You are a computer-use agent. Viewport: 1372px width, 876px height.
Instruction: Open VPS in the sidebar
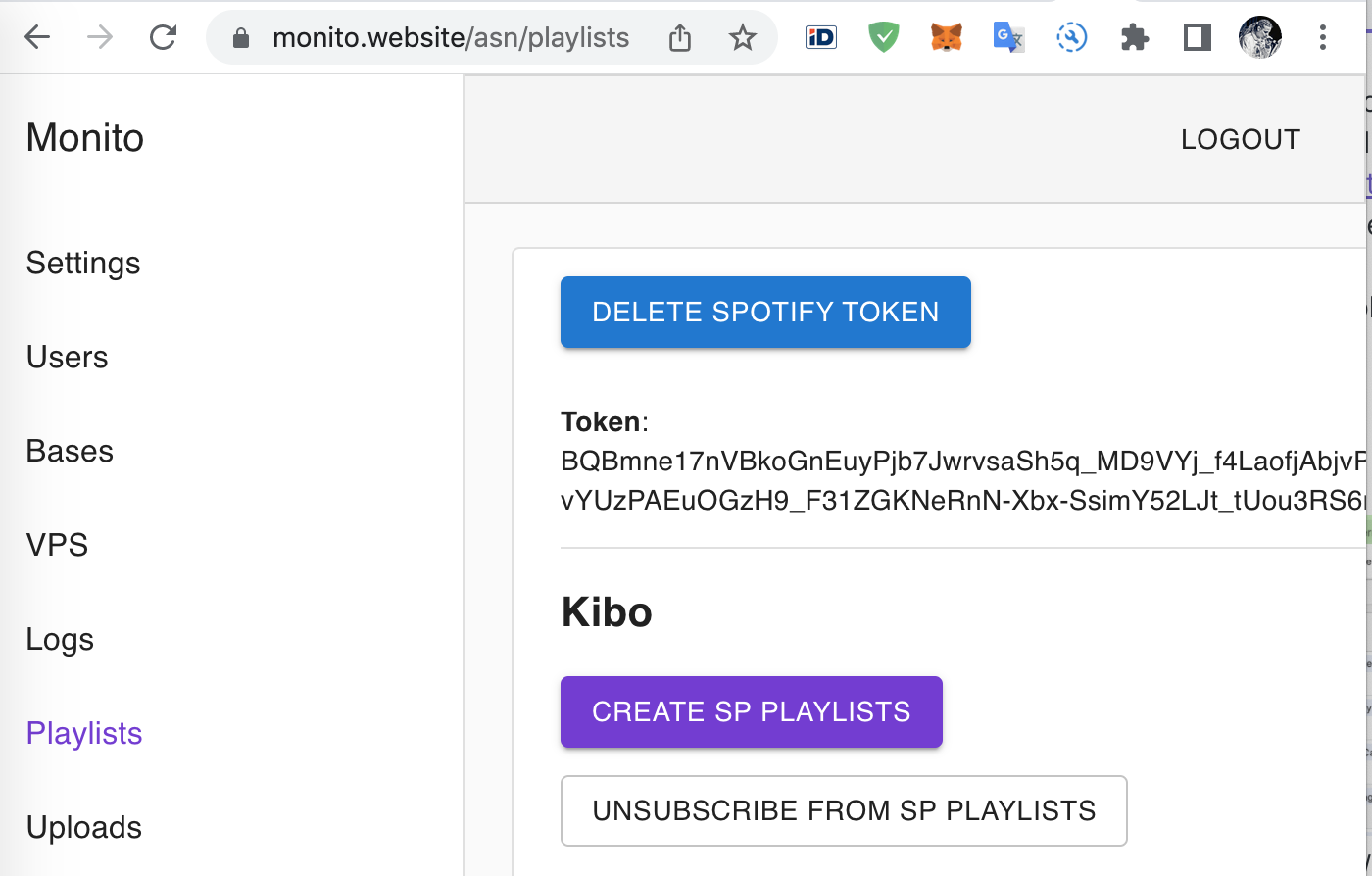(58, 545)
